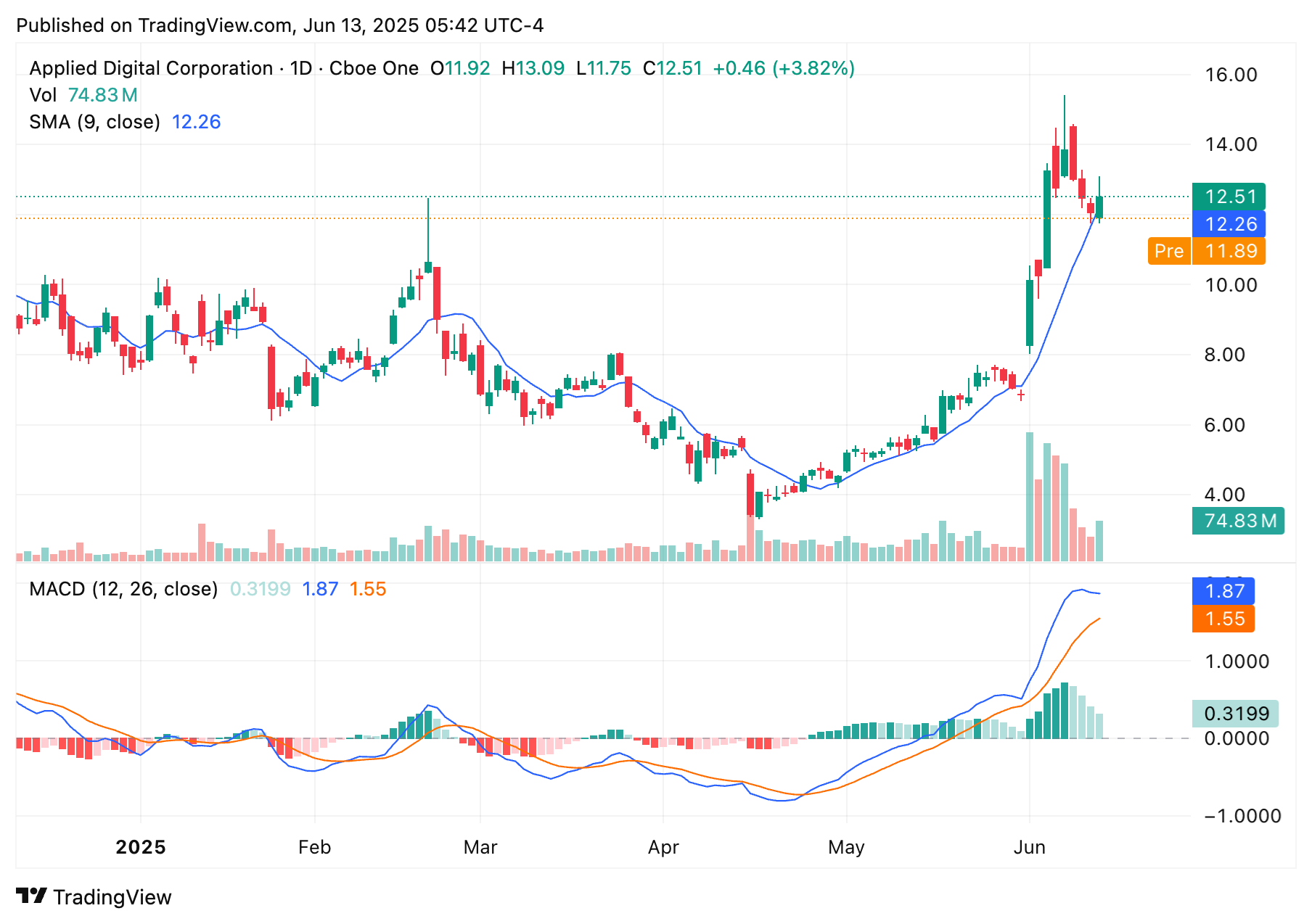The image size is (1312, 924).
Task: Click the '−1.0000' MACD axis label
Action: point(1242,816)
